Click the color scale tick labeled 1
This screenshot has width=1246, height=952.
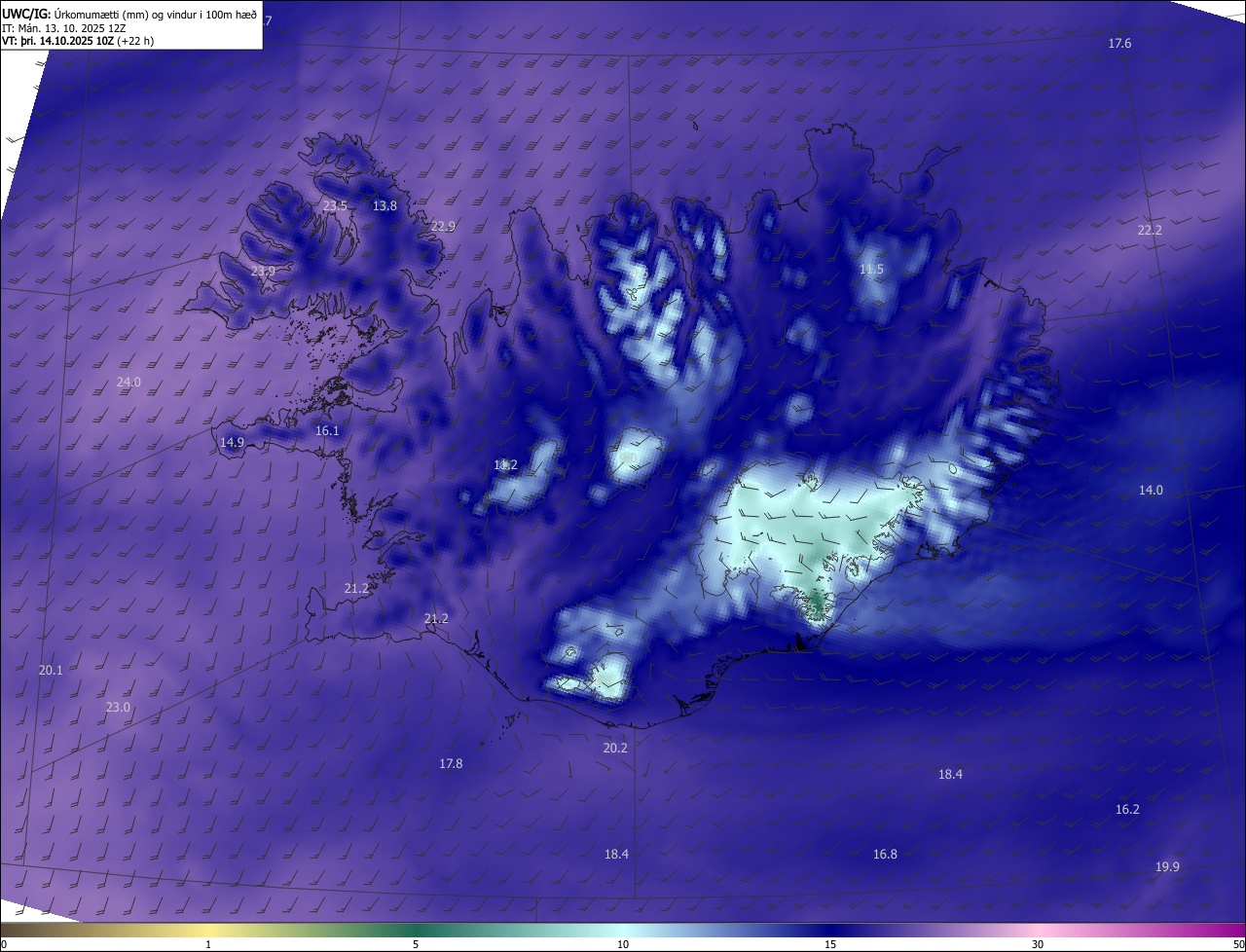tap(208, 944)
